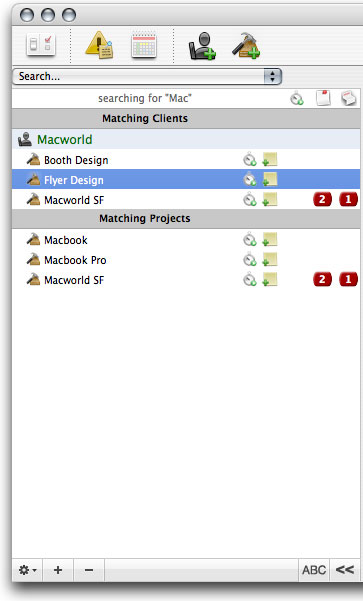Click the timer icon in search header

pos(297,99)
